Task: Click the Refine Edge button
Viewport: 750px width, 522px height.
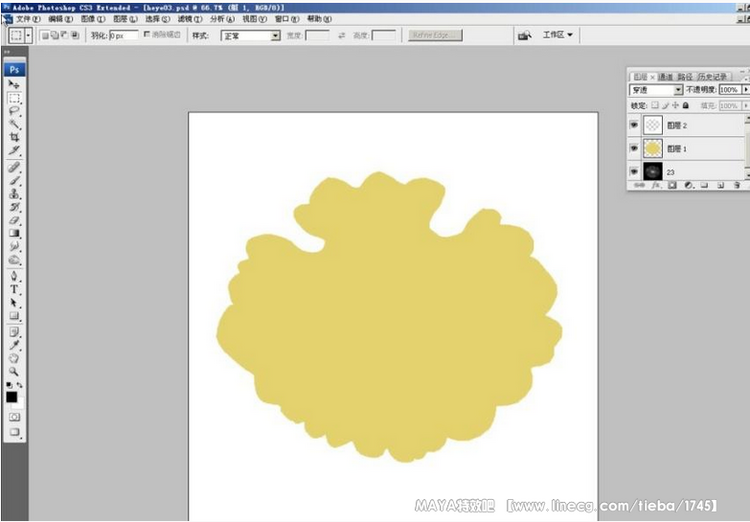Action: tap(435, 35)
